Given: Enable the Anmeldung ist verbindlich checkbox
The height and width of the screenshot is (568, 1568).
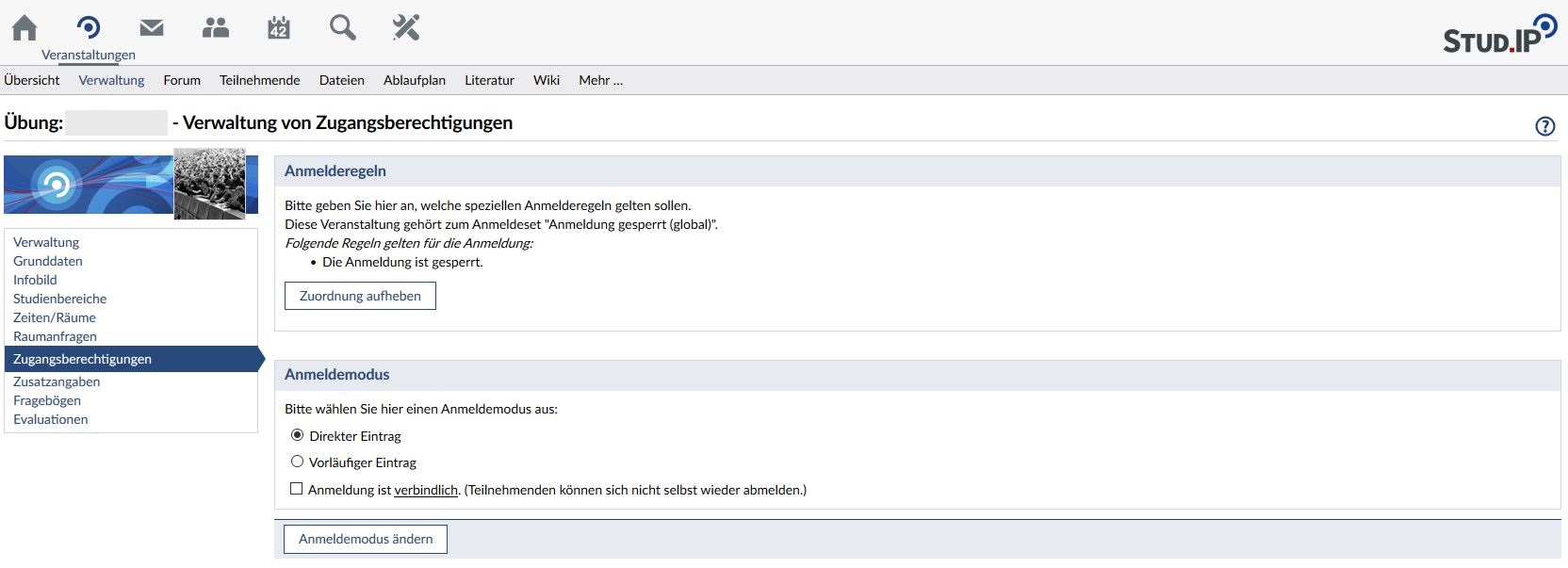Looking at the screenshot, I should point(297,489).
